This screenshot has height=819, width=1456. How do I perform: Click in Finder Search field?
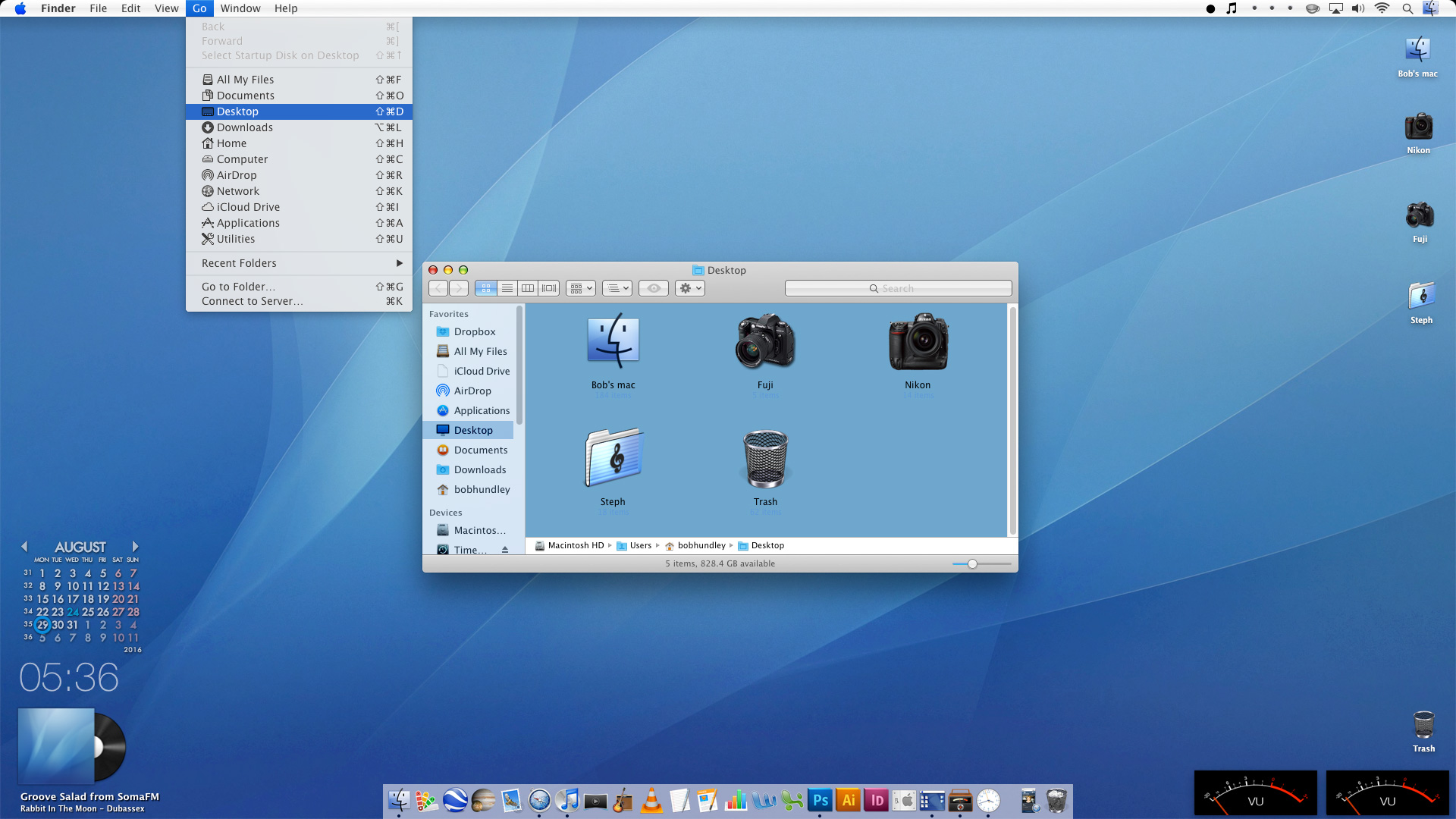[x=898, y=288]
